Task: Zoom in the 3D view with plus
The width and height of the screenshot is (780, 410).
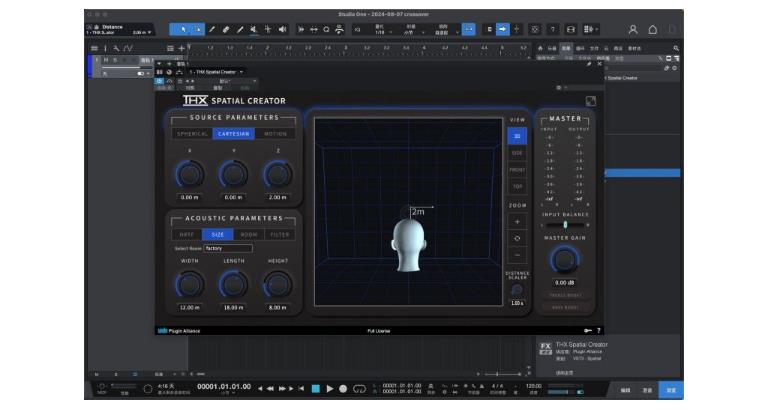Action: click(517, 222)
